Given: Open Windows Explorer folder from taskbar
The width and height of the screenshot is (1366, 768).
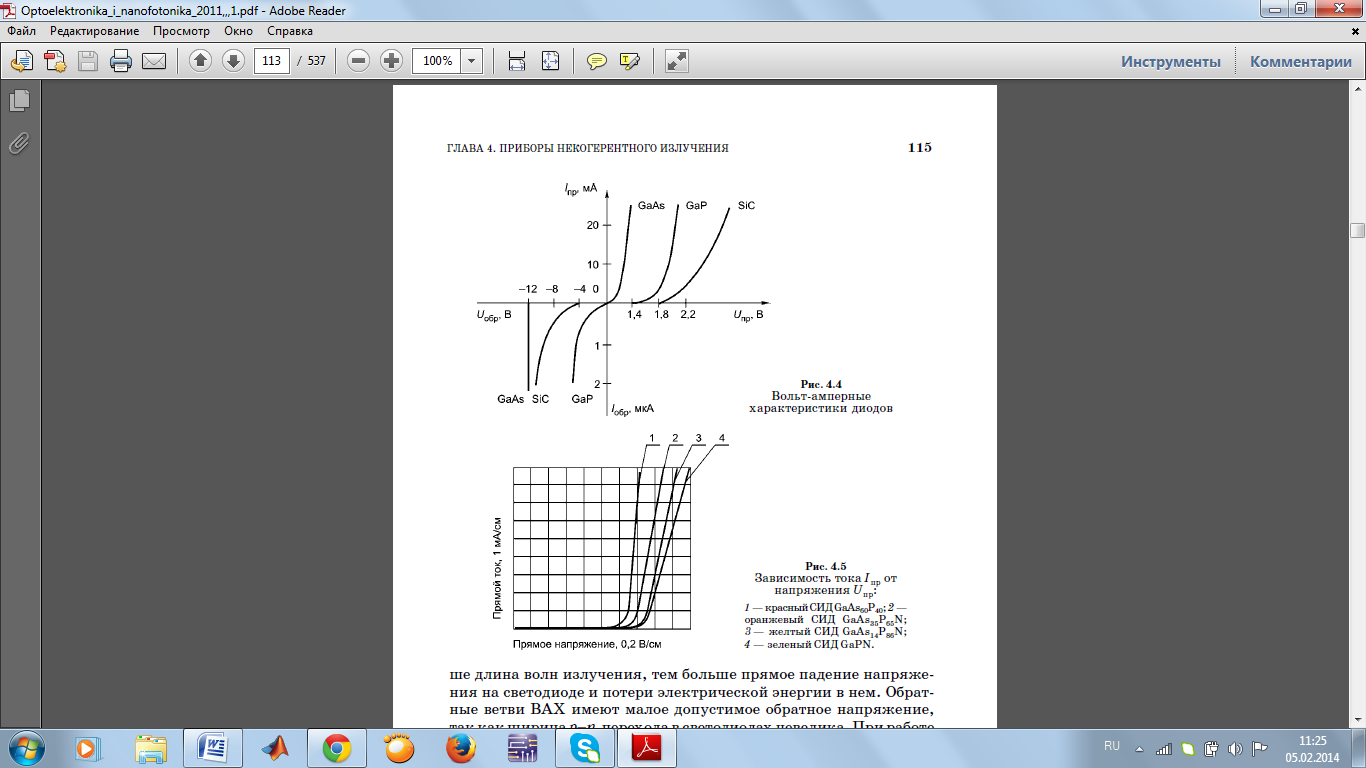Looking at the screenshot, I should [151, 747].
